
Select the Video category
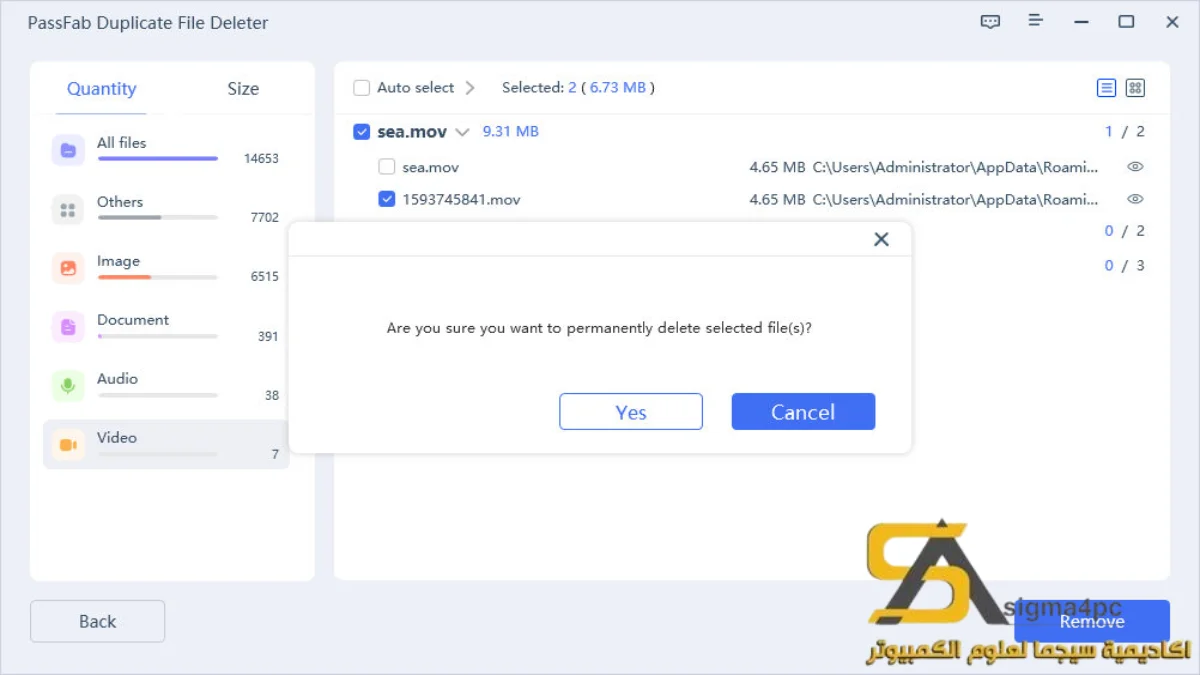pos(166,444)
